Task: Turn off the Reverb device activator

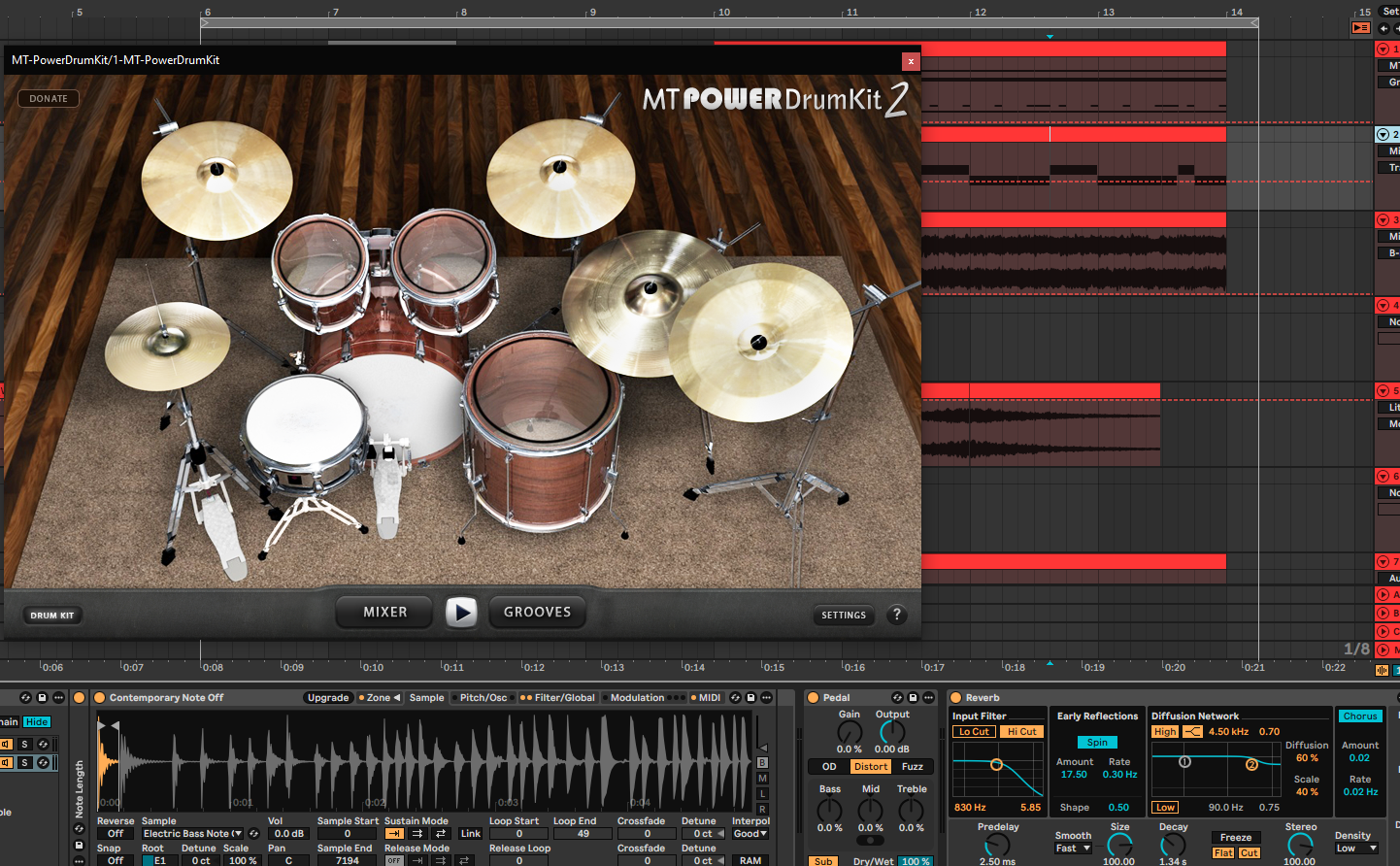Action: point(956,698)
